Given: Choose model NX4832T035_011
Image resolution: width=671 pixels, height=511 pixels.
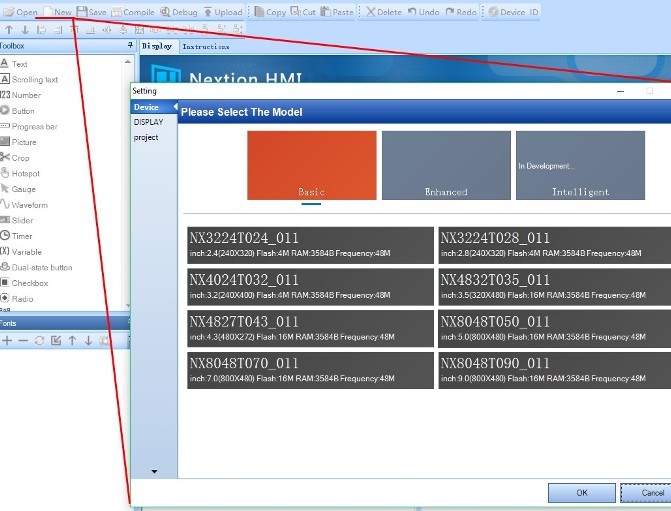Looking at the screenshot, I should click(x=555, y=287).
